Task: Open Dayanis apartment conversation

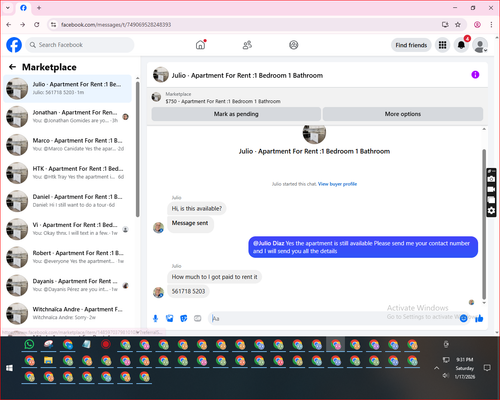Action: (68, 285)
